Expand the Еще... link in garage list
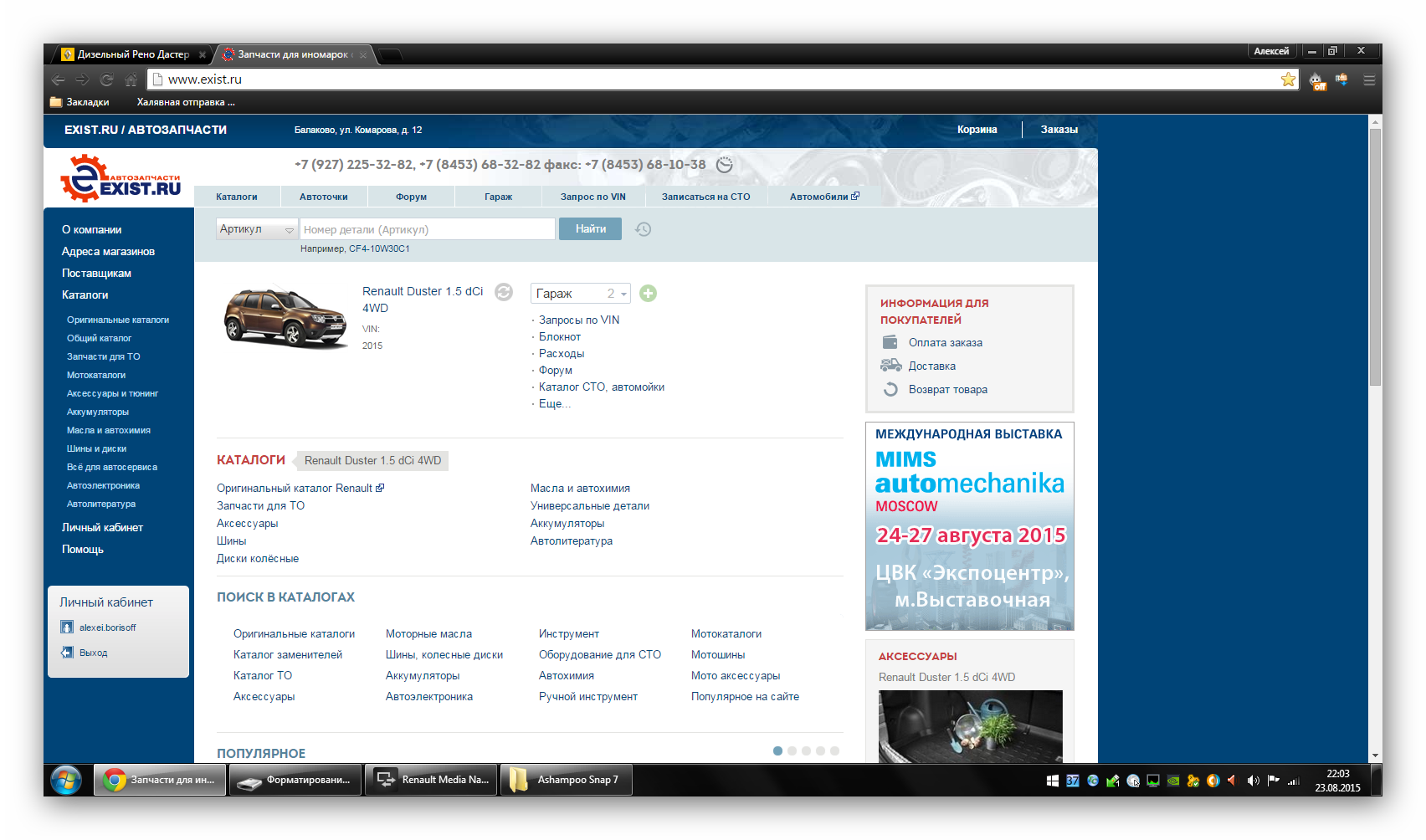Screen dimensions: 1426x840 (x=554, y=404)
